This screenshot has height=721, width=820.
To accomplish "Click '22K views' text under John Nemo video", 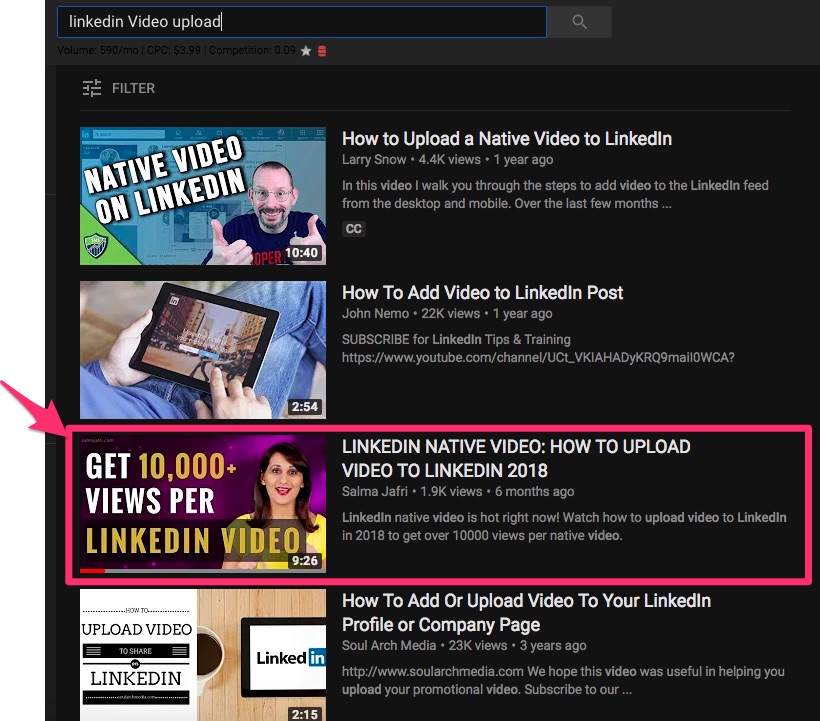I will click(451, 313).
